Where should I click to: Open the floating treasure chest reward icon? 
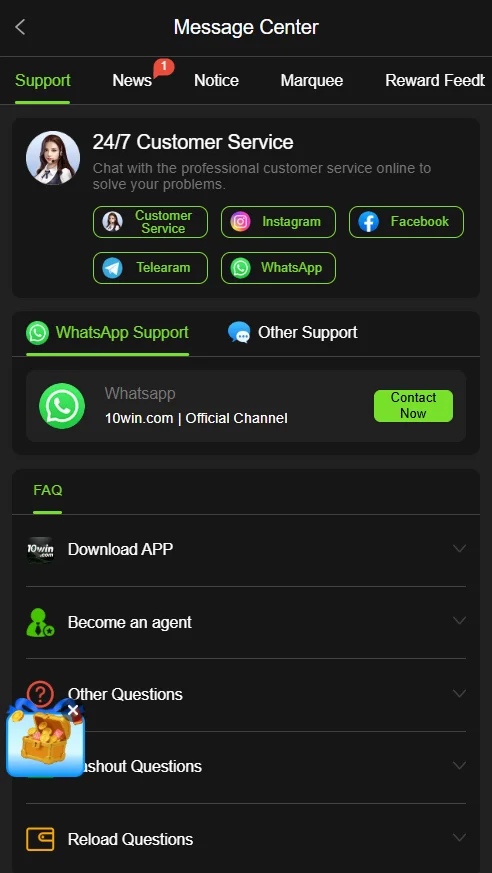[x=45, y=740]
